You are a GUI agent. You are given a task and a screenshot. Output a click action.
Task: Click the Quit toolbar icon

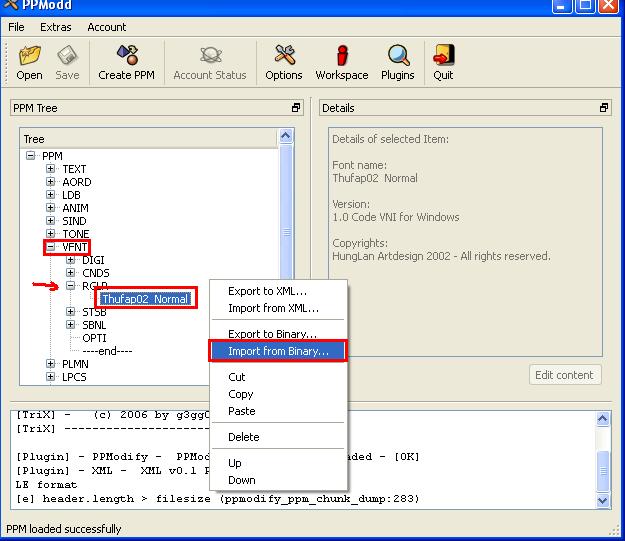443,63
